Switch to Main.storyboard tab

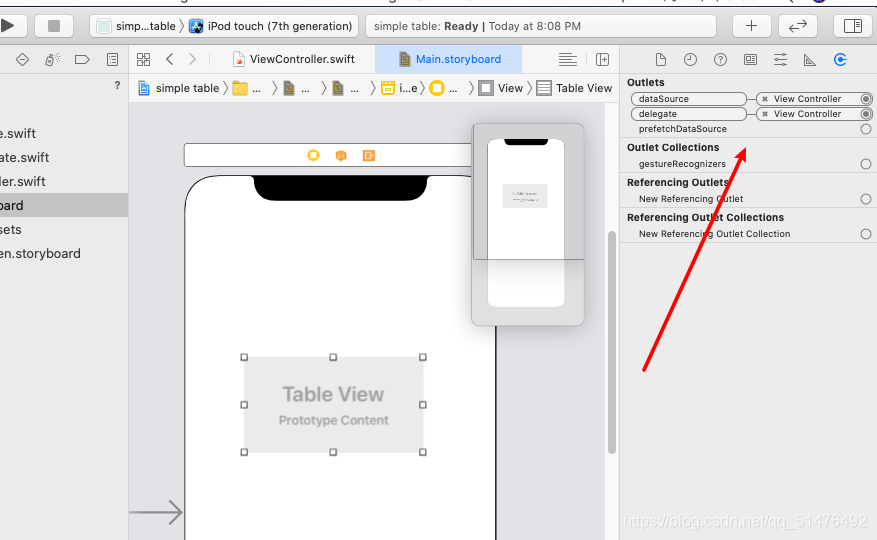[x=450, y=59]
